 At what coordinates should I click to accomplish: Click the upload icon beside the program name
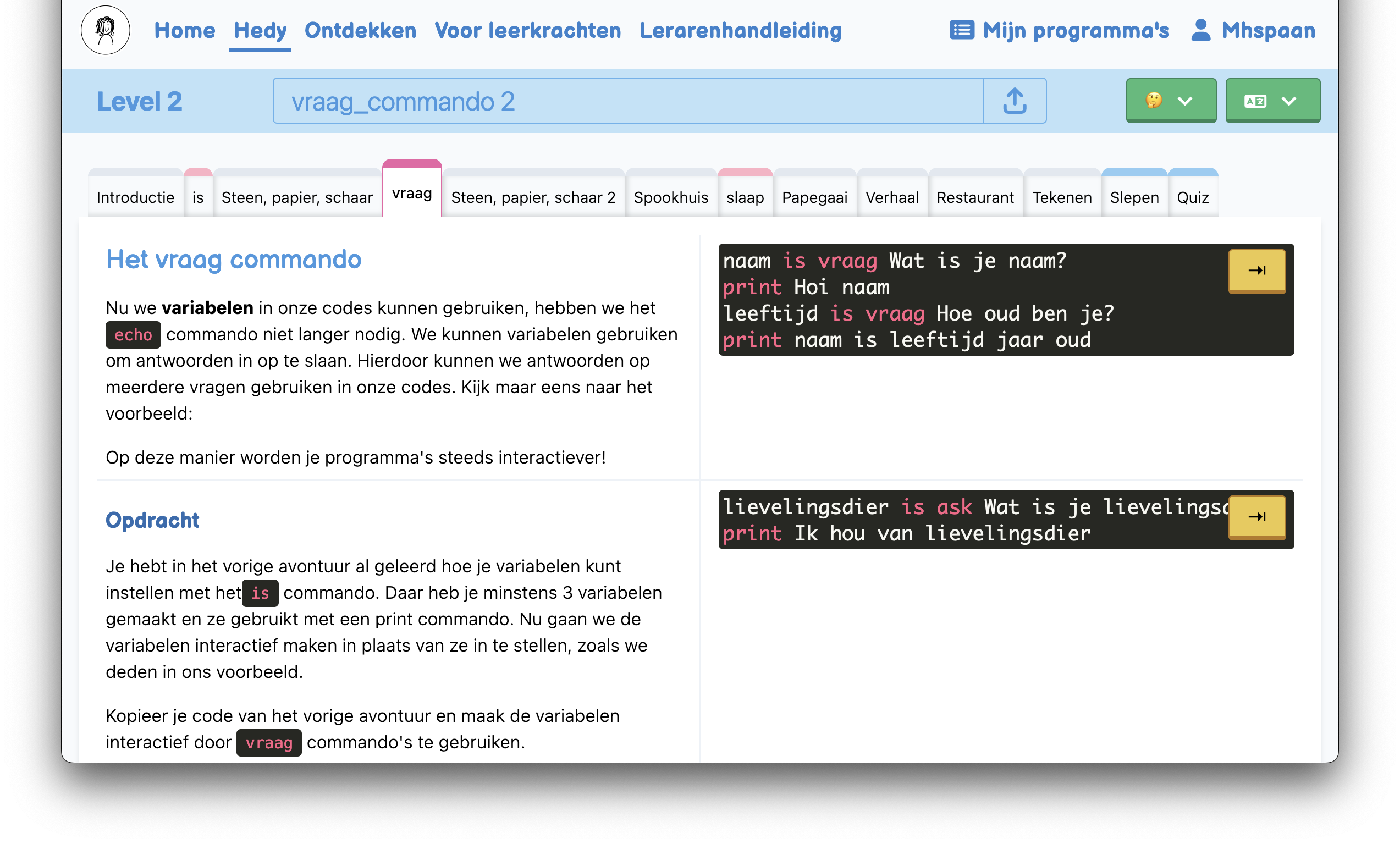point(1015,101)
